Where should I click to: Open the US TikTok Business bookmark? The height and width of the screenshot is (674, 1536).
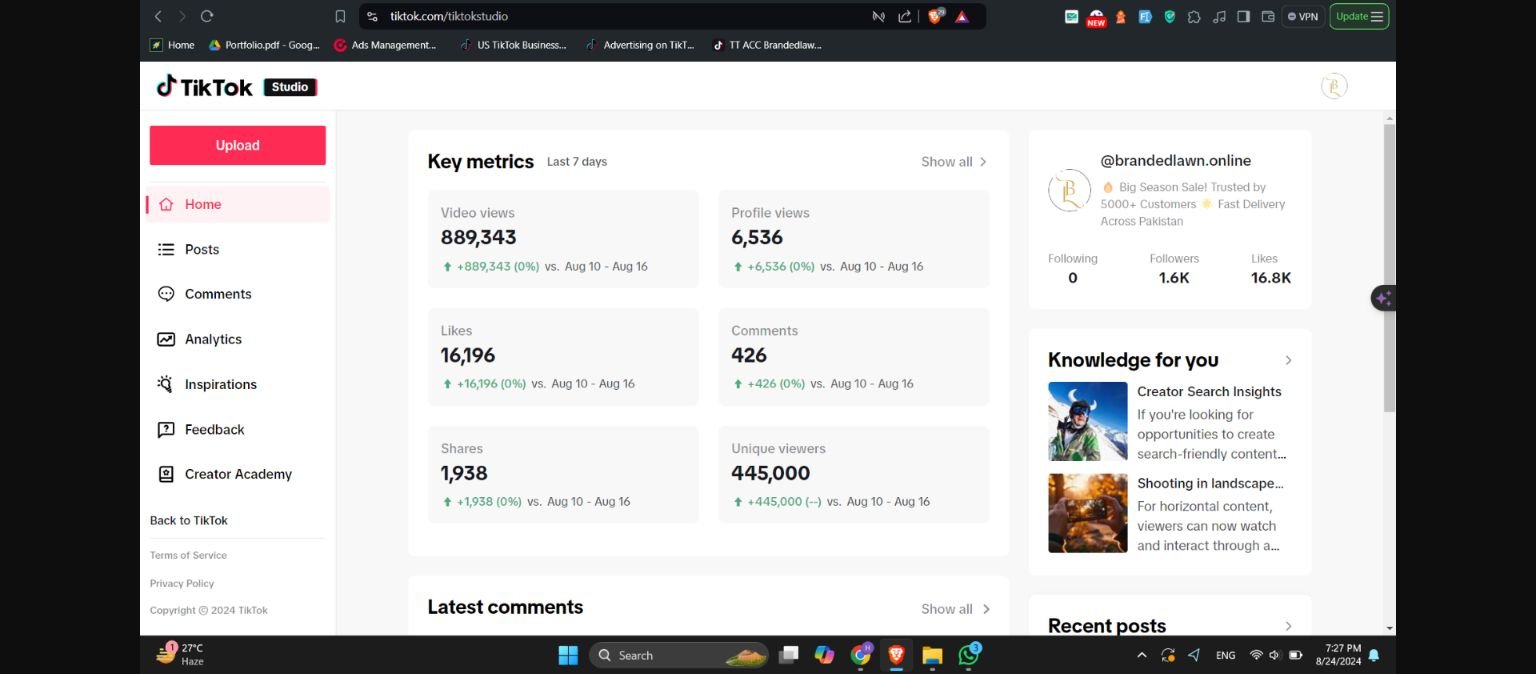pyautogui.click(x=513, y=45)
